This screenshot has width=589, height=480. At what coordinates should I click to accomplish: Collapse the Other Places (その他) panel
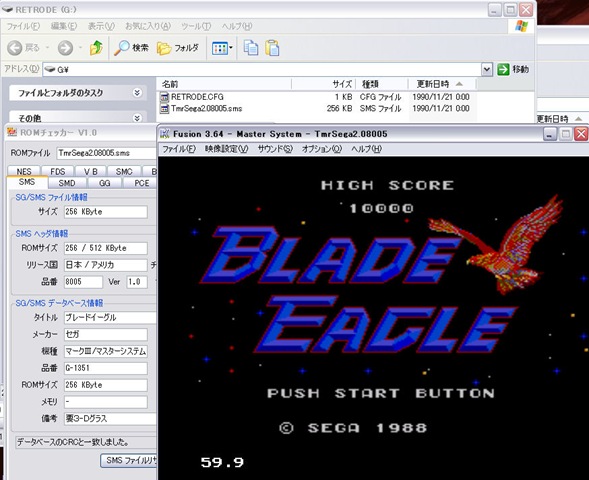coord(137,118)
